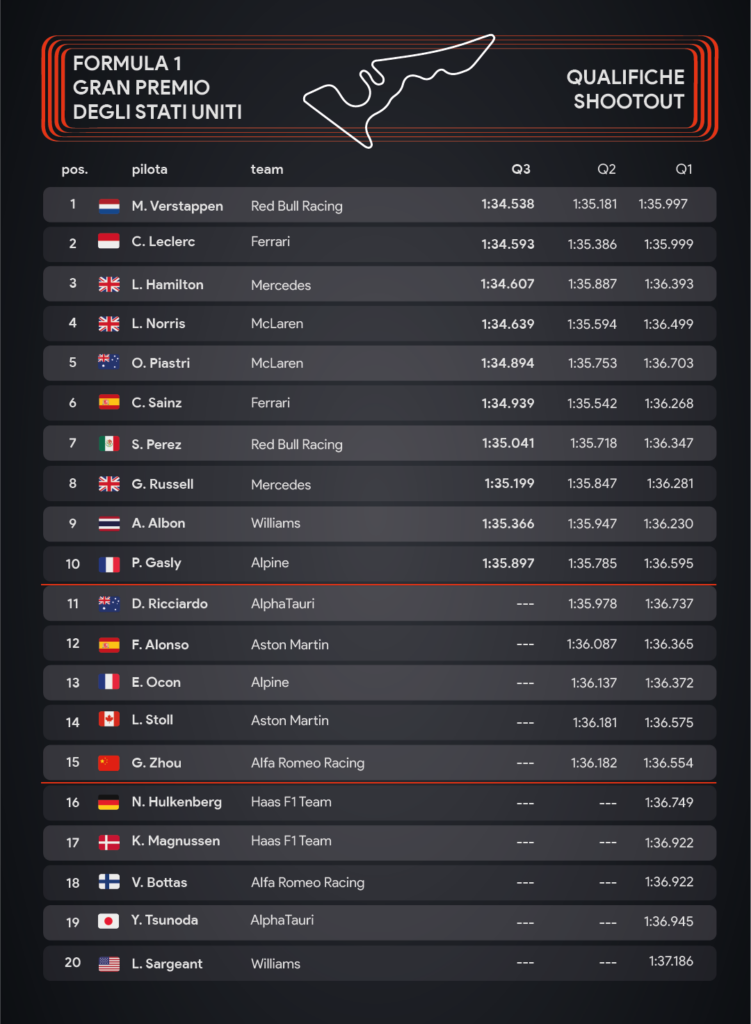Select the Japanese flag next to Y. Tsunoda
751x1024 pixels.
[109, 921]
